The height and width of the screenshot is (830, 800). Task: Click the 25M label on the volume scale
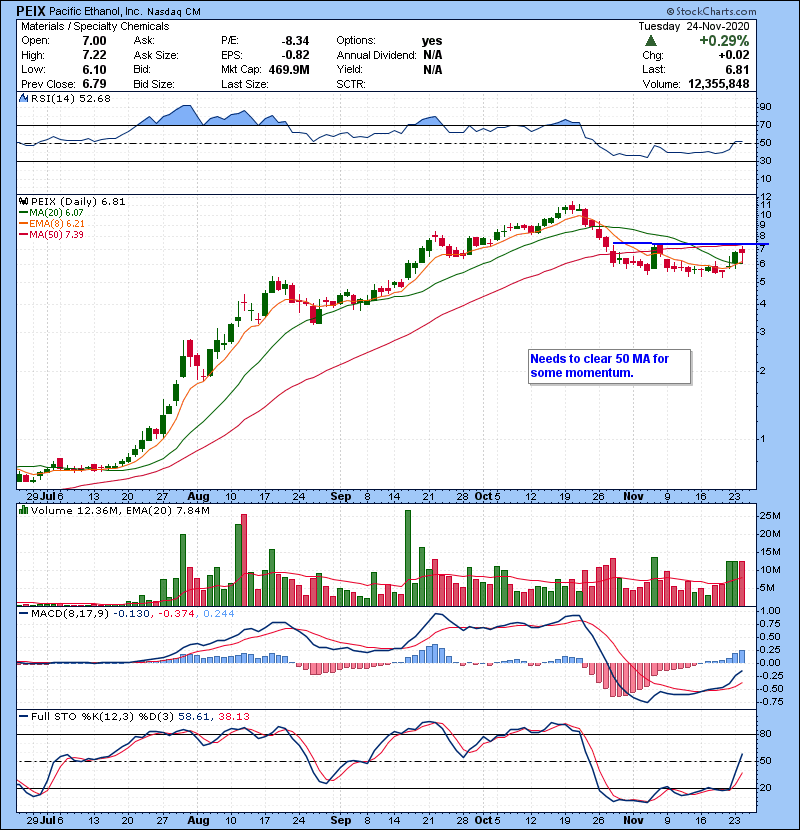coord(770,516)
